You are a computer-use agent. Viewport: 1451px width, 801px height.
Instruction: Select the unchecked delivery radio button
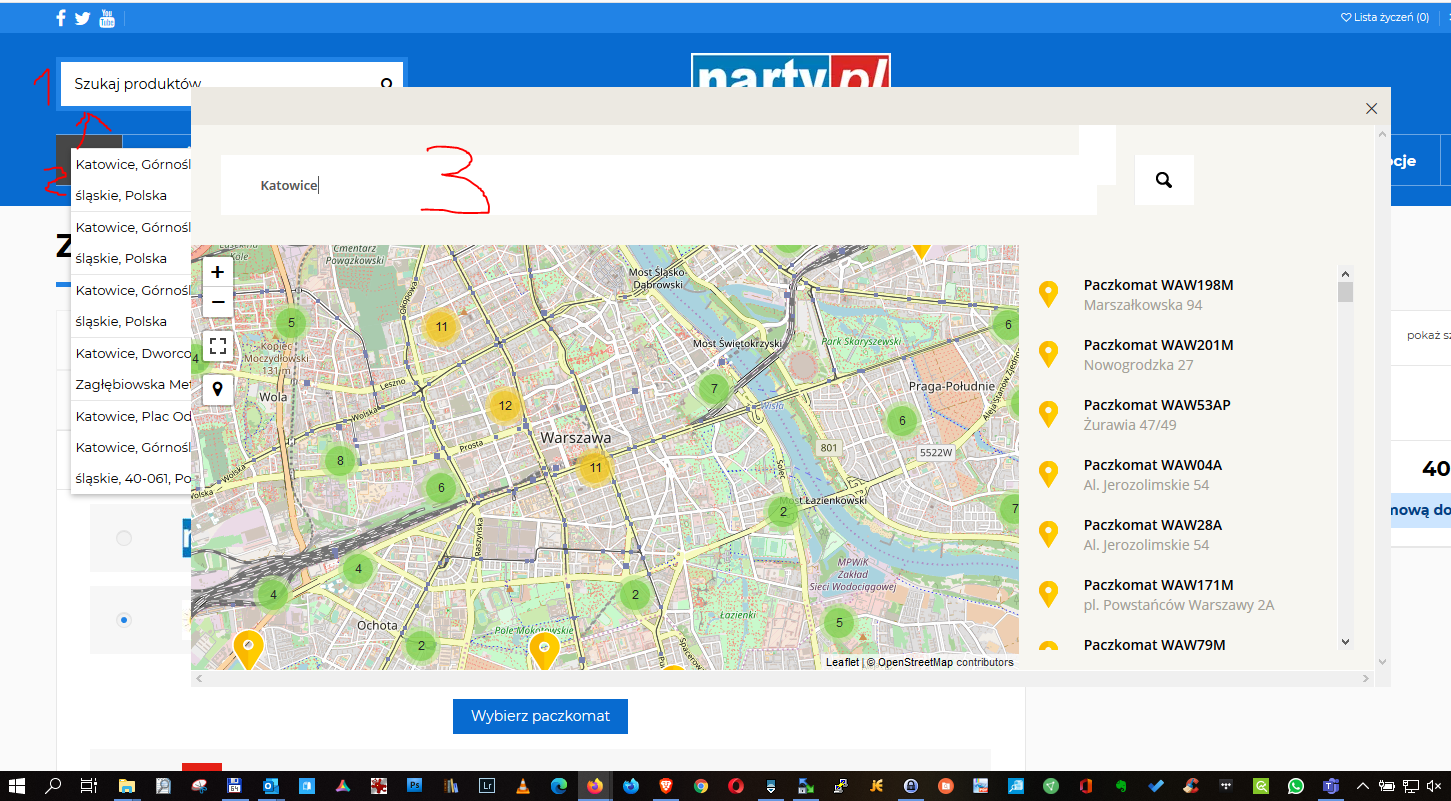(x=124, y=538)
